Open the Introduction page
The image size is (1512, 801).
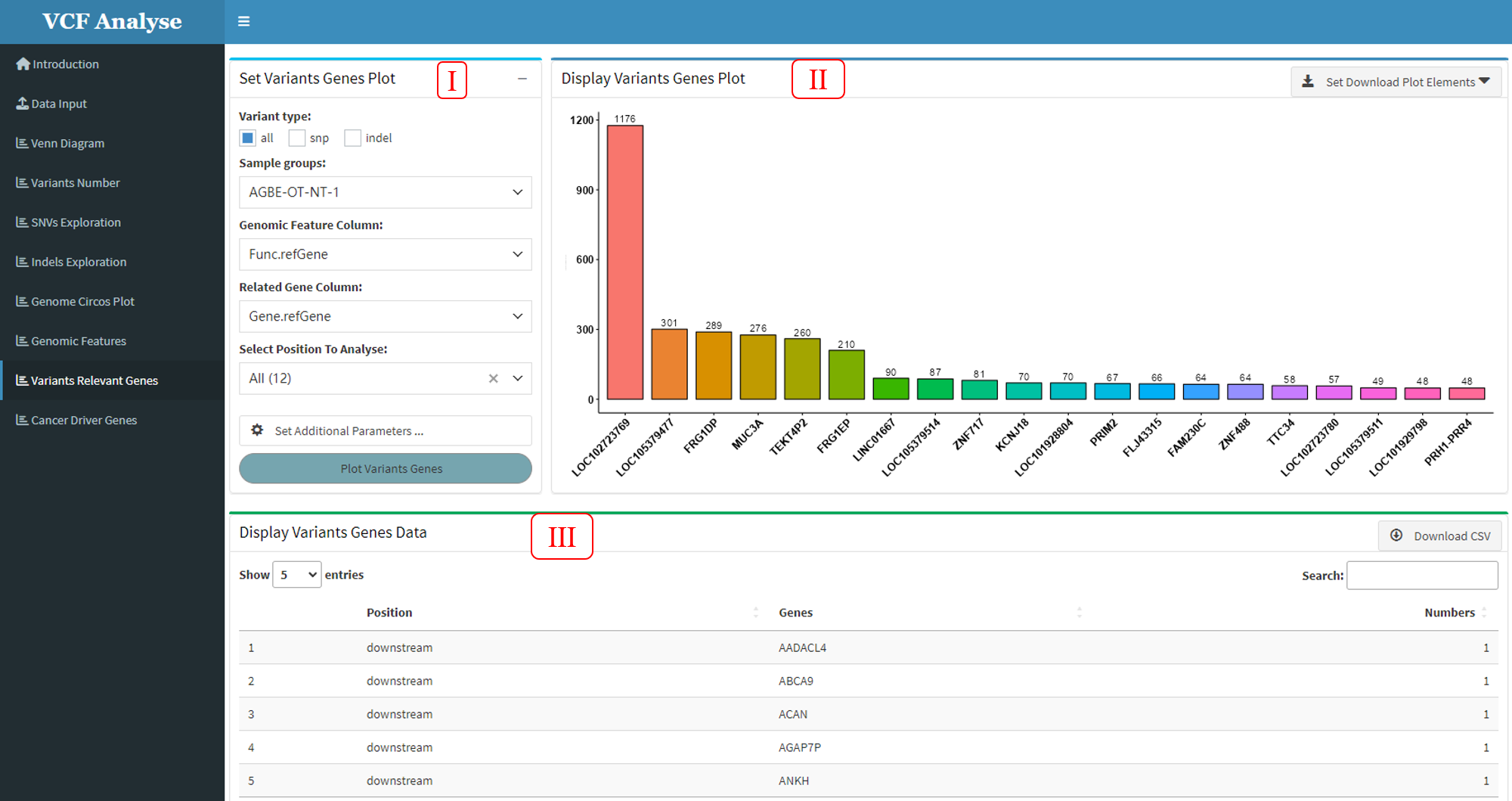65,64
